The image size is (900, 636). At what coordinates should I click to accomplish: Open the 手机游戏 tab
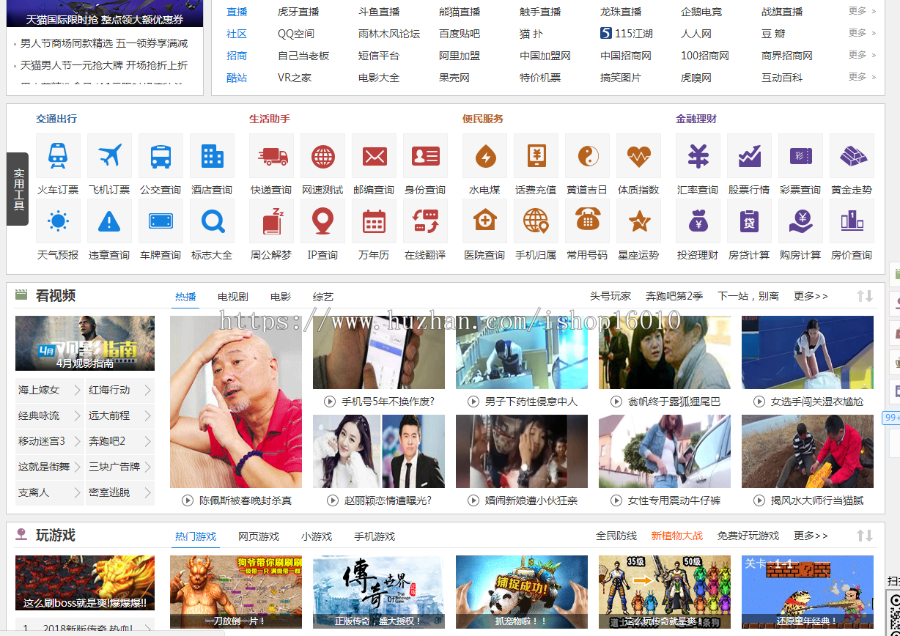[x=375, y=536]
